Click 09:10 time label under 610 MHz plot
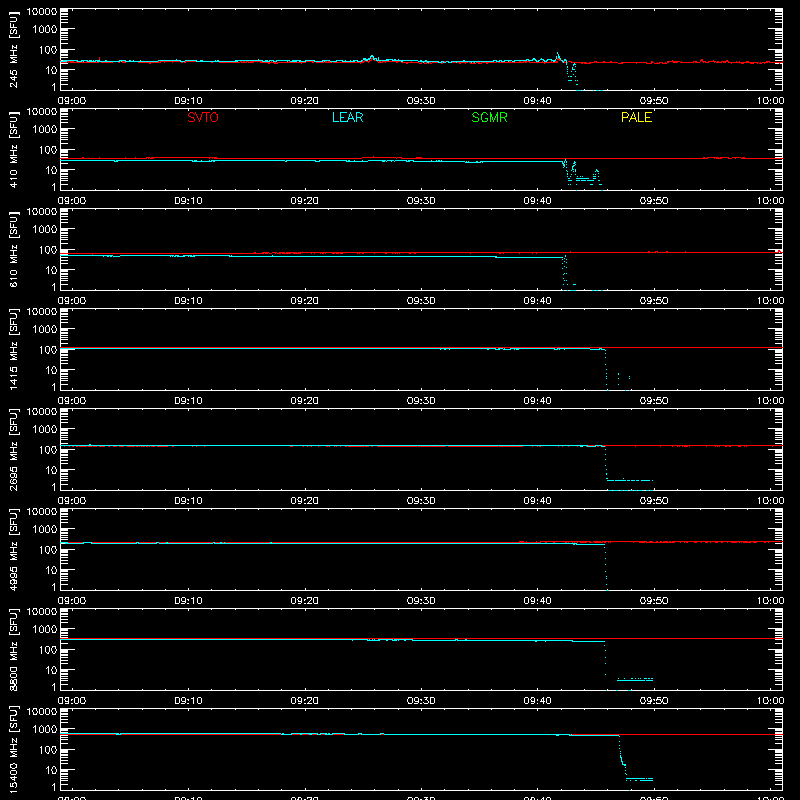Viewport: 800px width, 800px height. click(188, 301)
